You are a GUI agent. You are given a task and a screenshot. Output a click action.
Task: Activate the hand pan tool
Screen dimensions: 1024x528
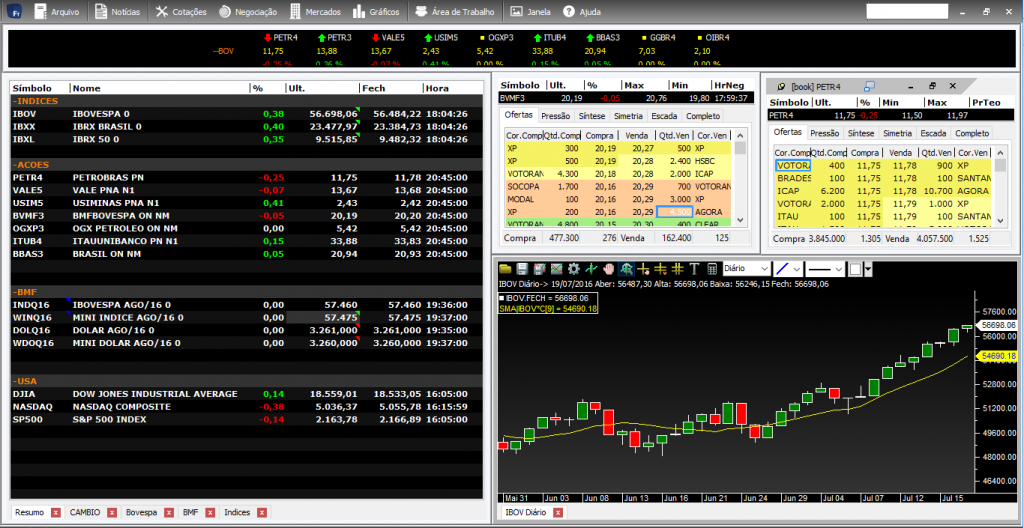pos(609,269)
